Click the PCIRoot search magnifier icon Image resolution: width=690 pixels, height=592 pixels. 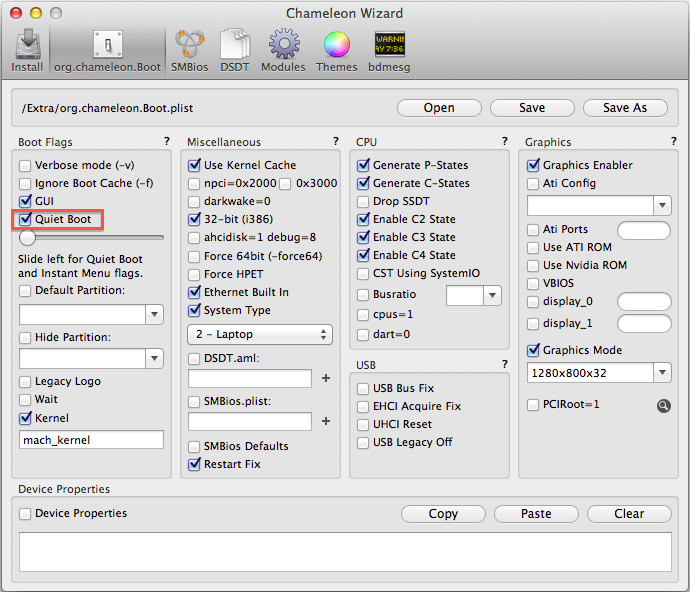click(x=664, y=405)
